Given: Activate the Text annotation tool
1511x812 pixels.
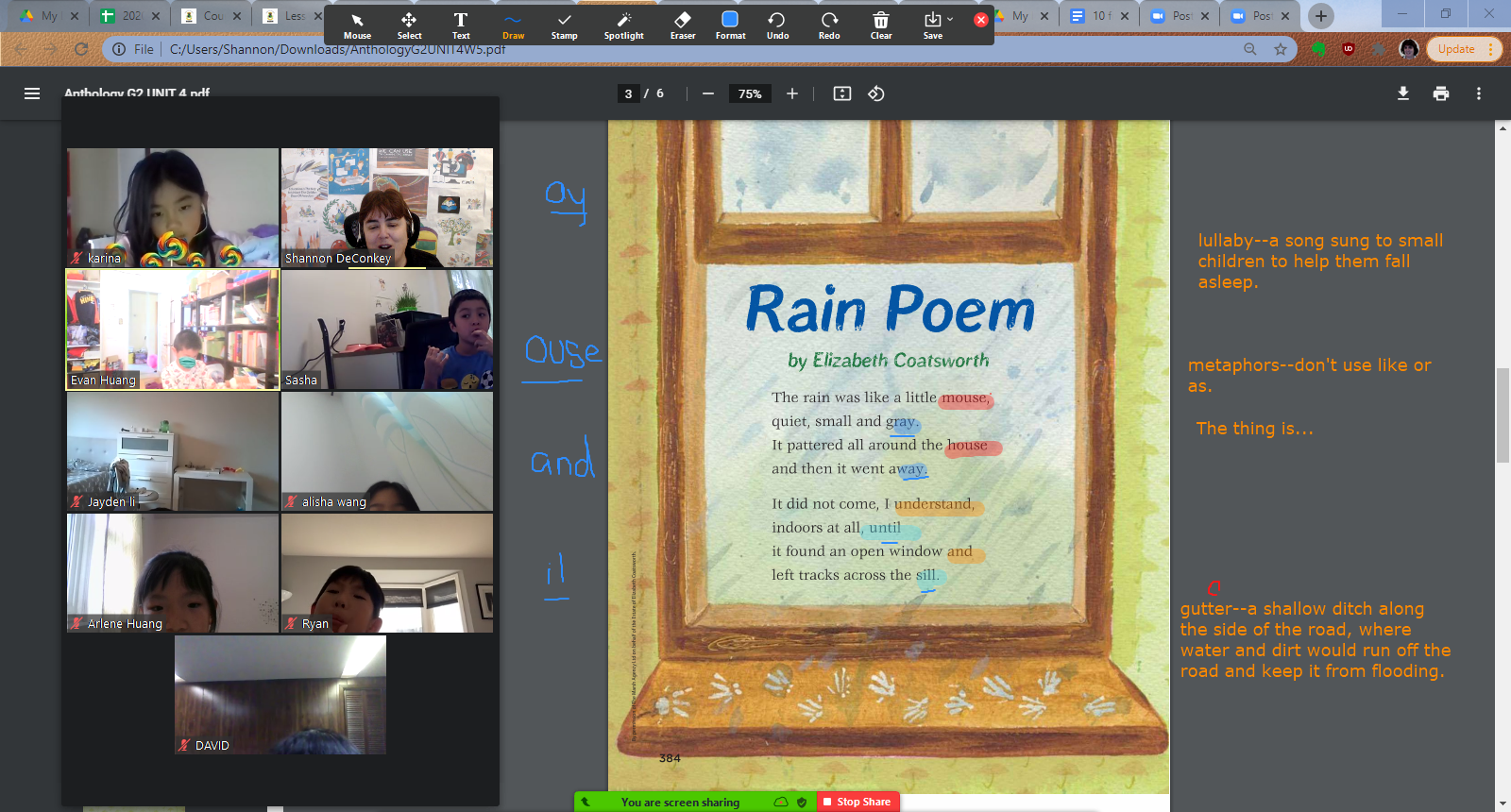Looking at the screenshot, I should click(x=461, y=25).
